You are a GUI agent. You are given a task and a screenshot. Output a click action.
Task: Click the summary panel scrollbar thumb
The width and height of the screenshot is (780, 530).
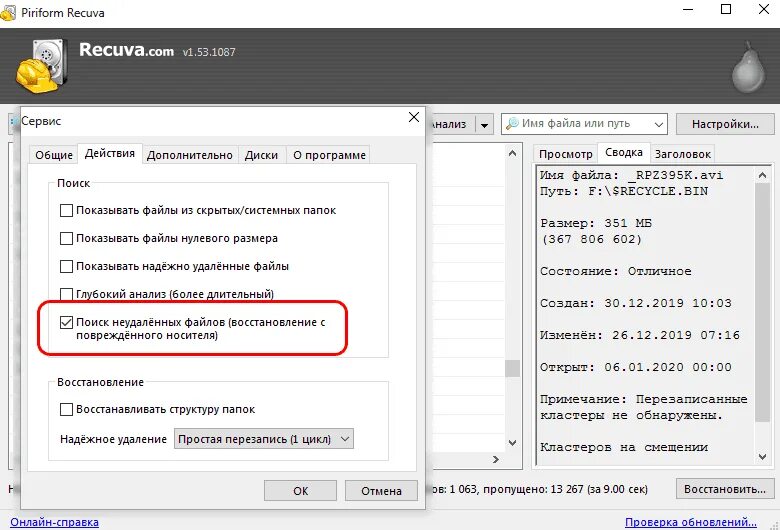[762, 302]
